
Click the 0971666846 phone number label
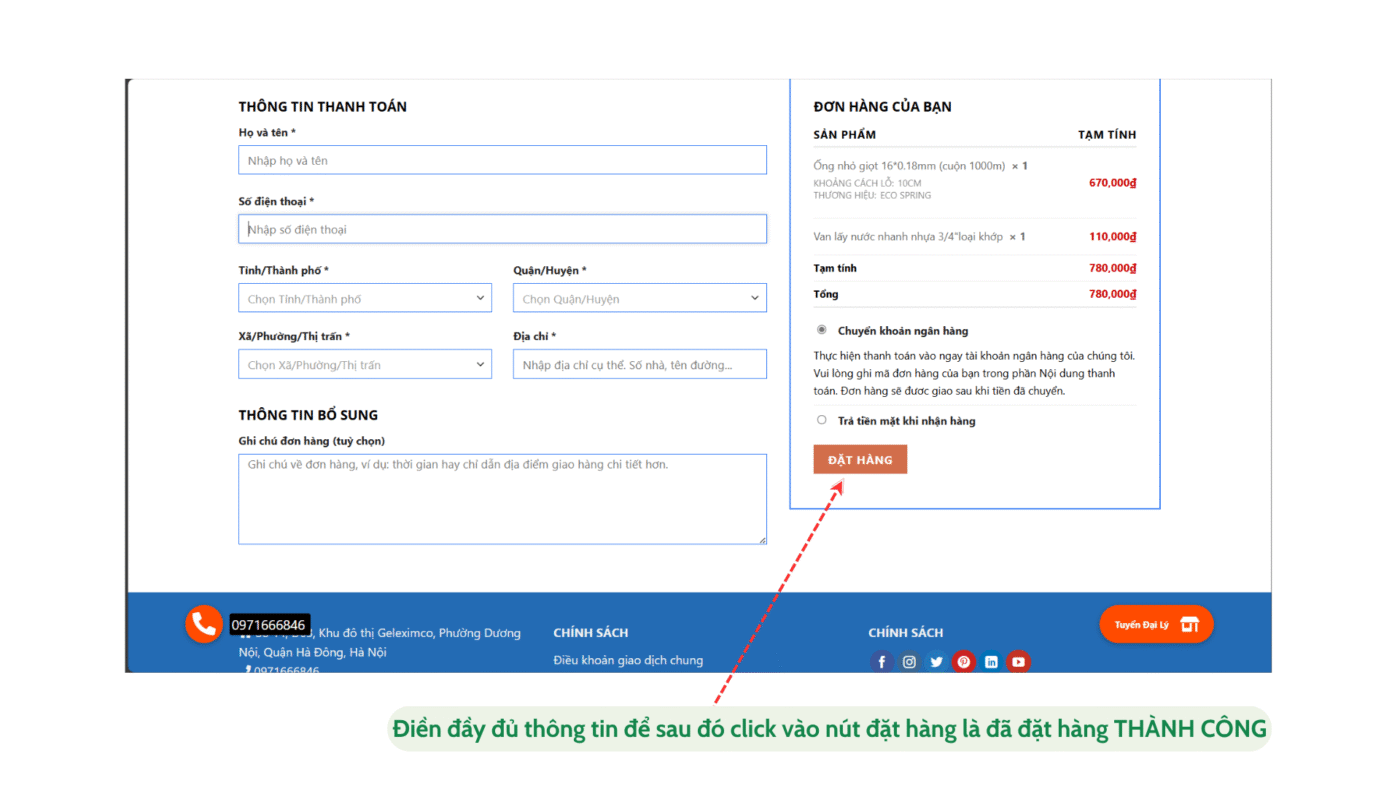point(269,625)
